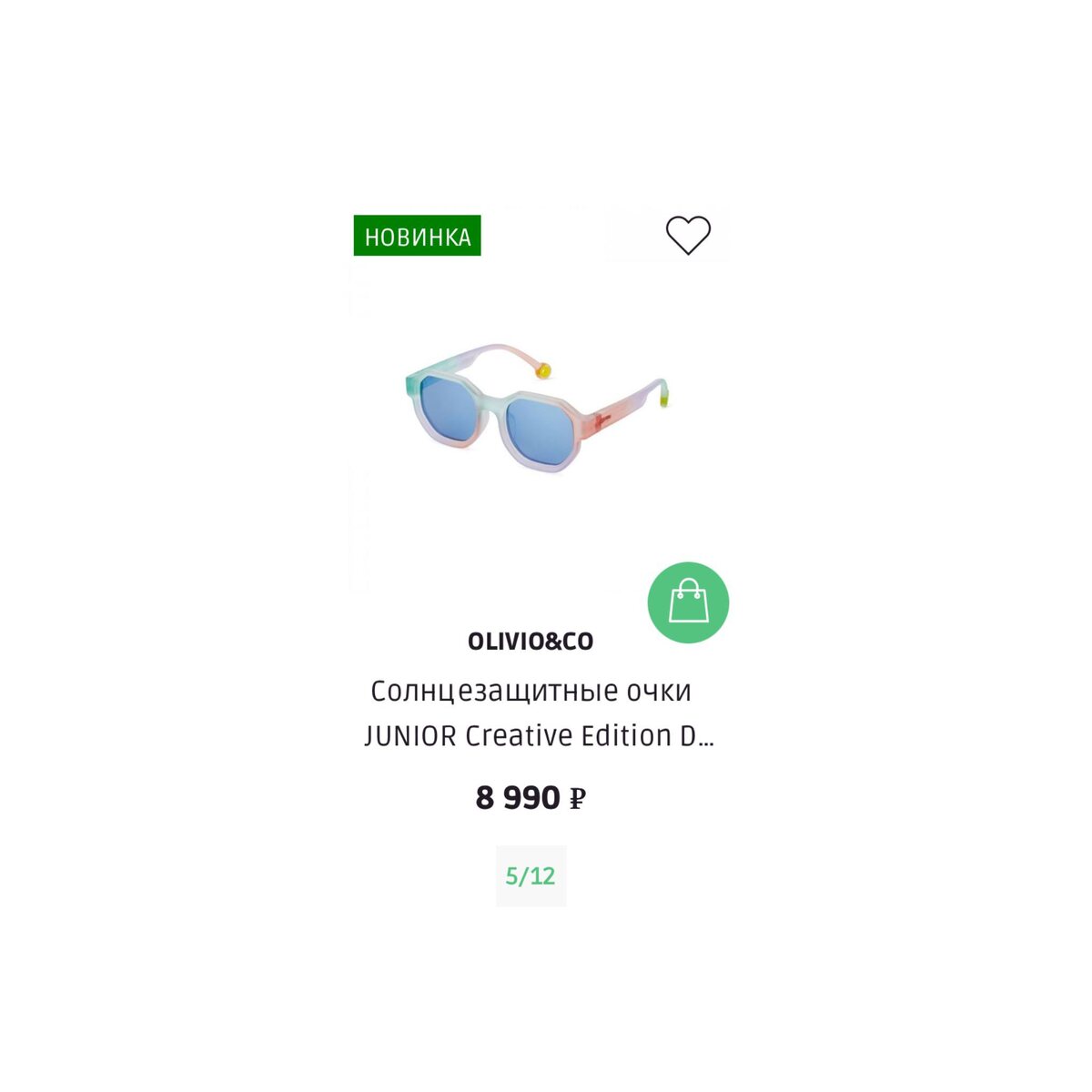The width and height of the screenshot is (1092, 1092).
Task: Select the word JUNIOR in the product name
Action: click(410, 735)
